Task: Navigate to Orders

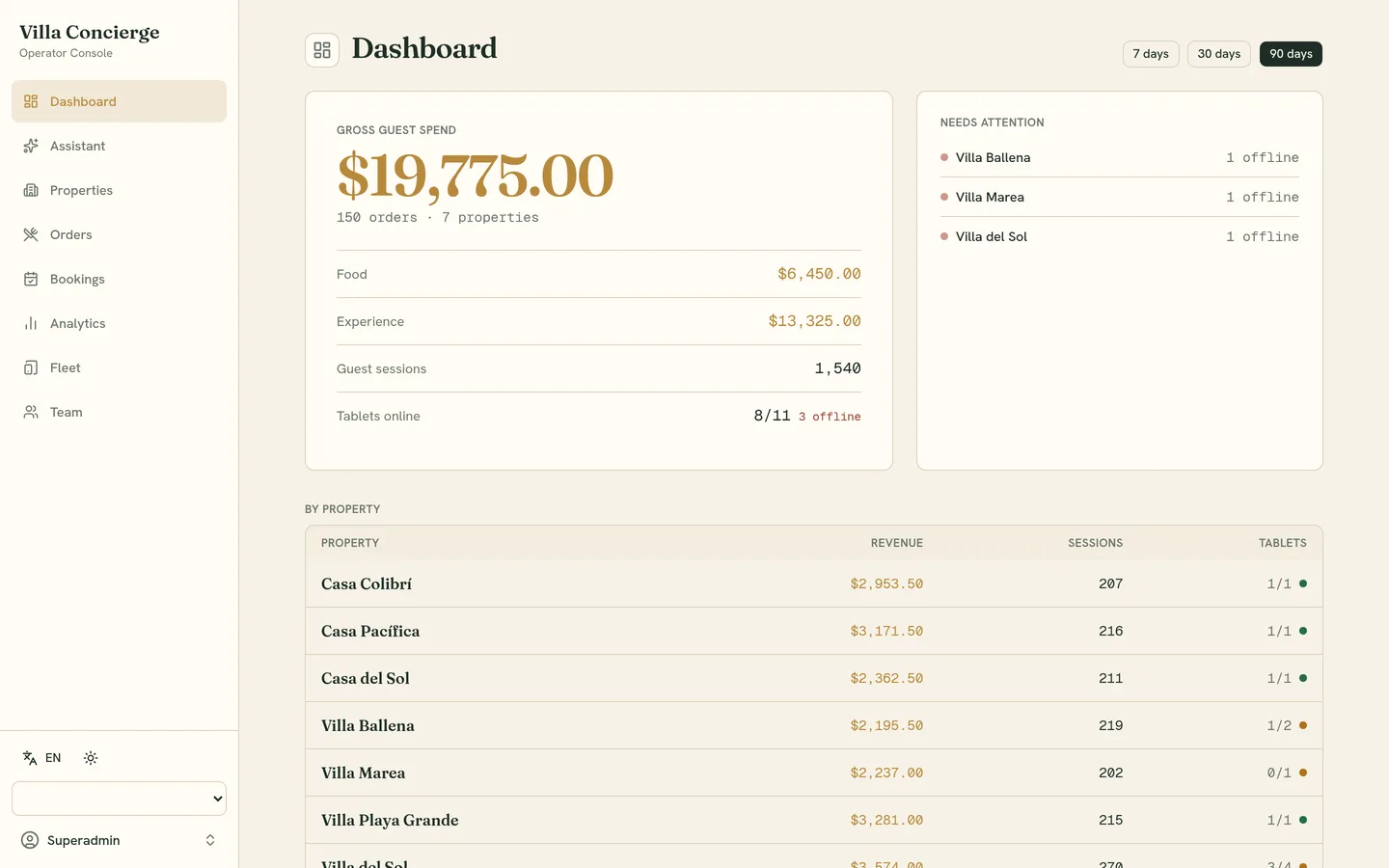Action: click(119, 234)
